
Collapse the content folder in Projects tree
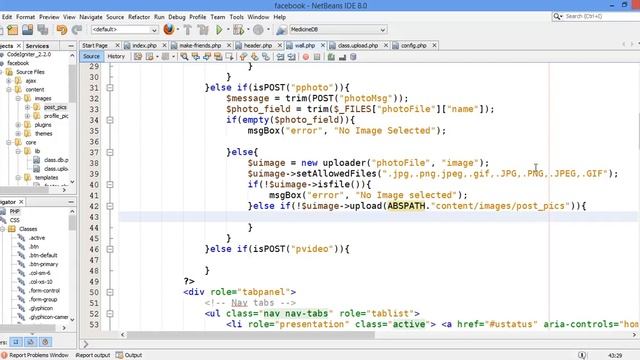(9, 89)
